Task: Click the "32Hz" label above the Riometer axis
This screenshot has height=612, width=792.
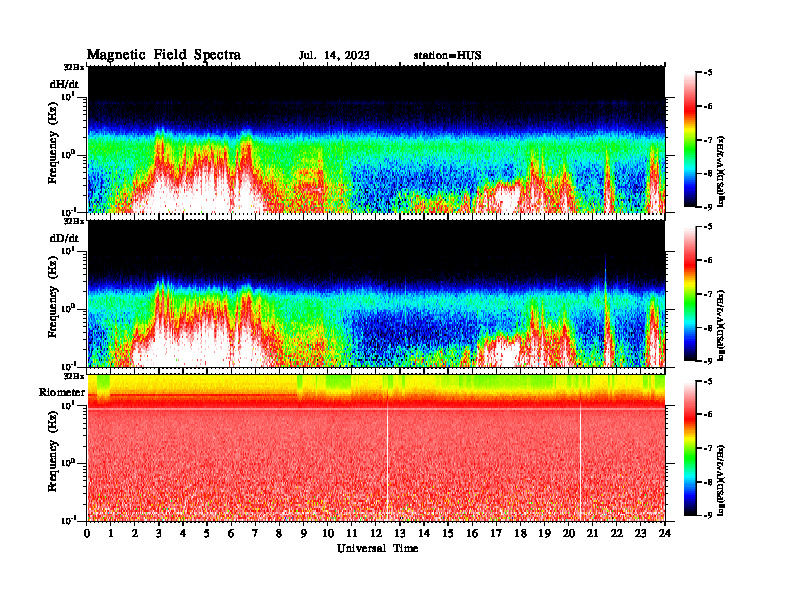Action: [74, 376]
